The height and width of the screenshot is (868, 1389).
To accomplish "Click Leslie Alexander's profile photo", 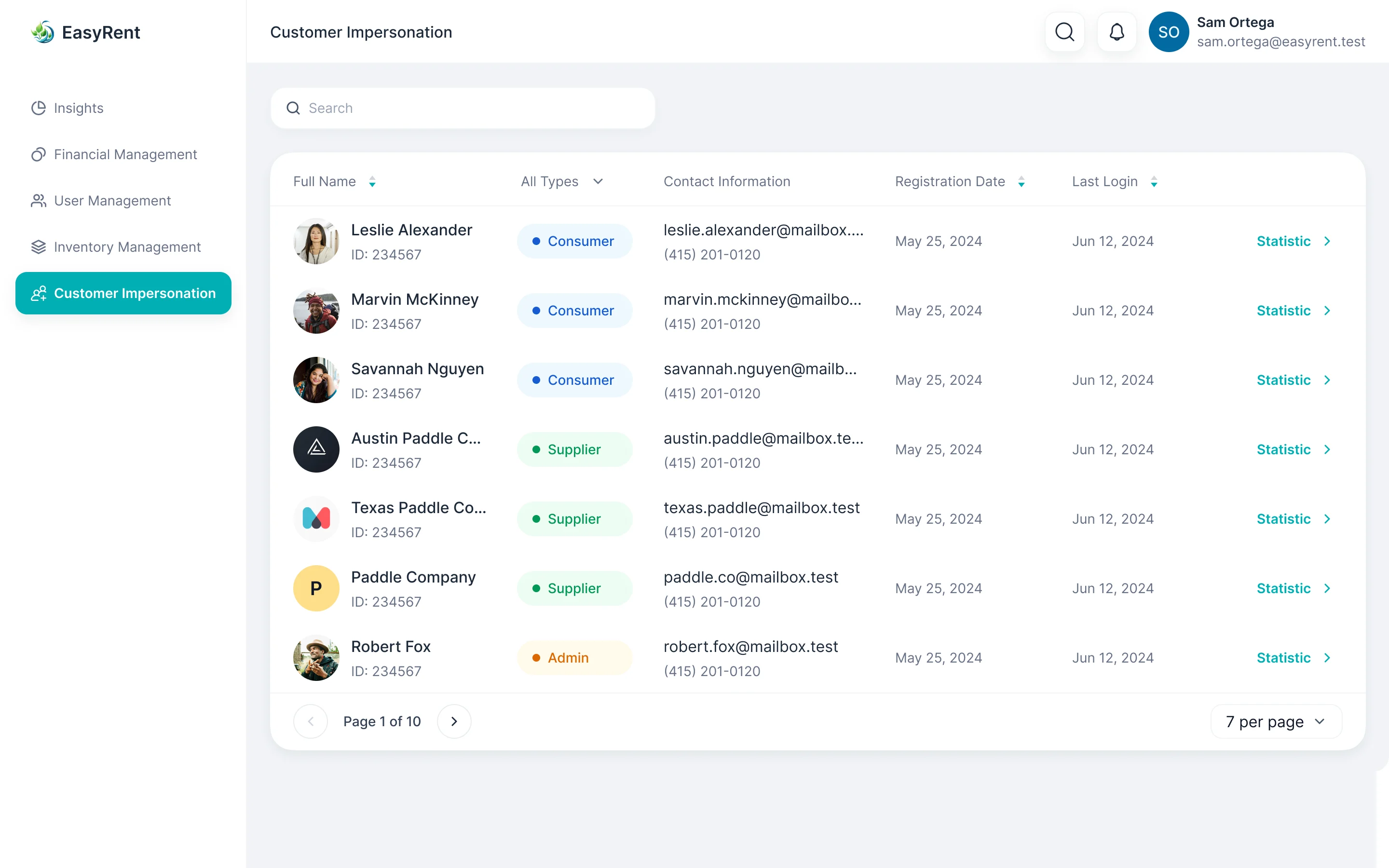I will point(316,241).
